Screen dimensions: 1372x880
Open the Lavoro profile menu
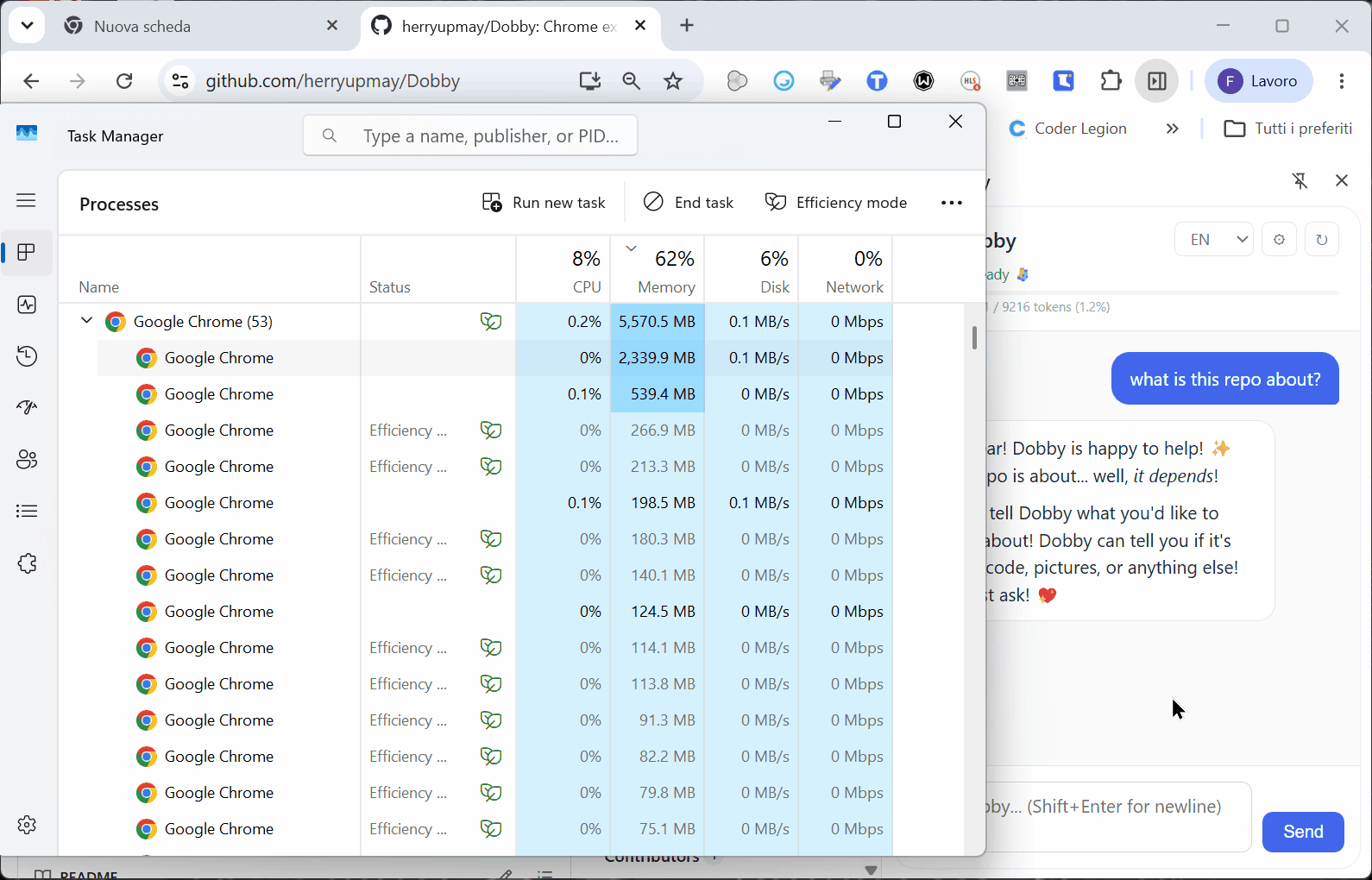[1259, 81]
